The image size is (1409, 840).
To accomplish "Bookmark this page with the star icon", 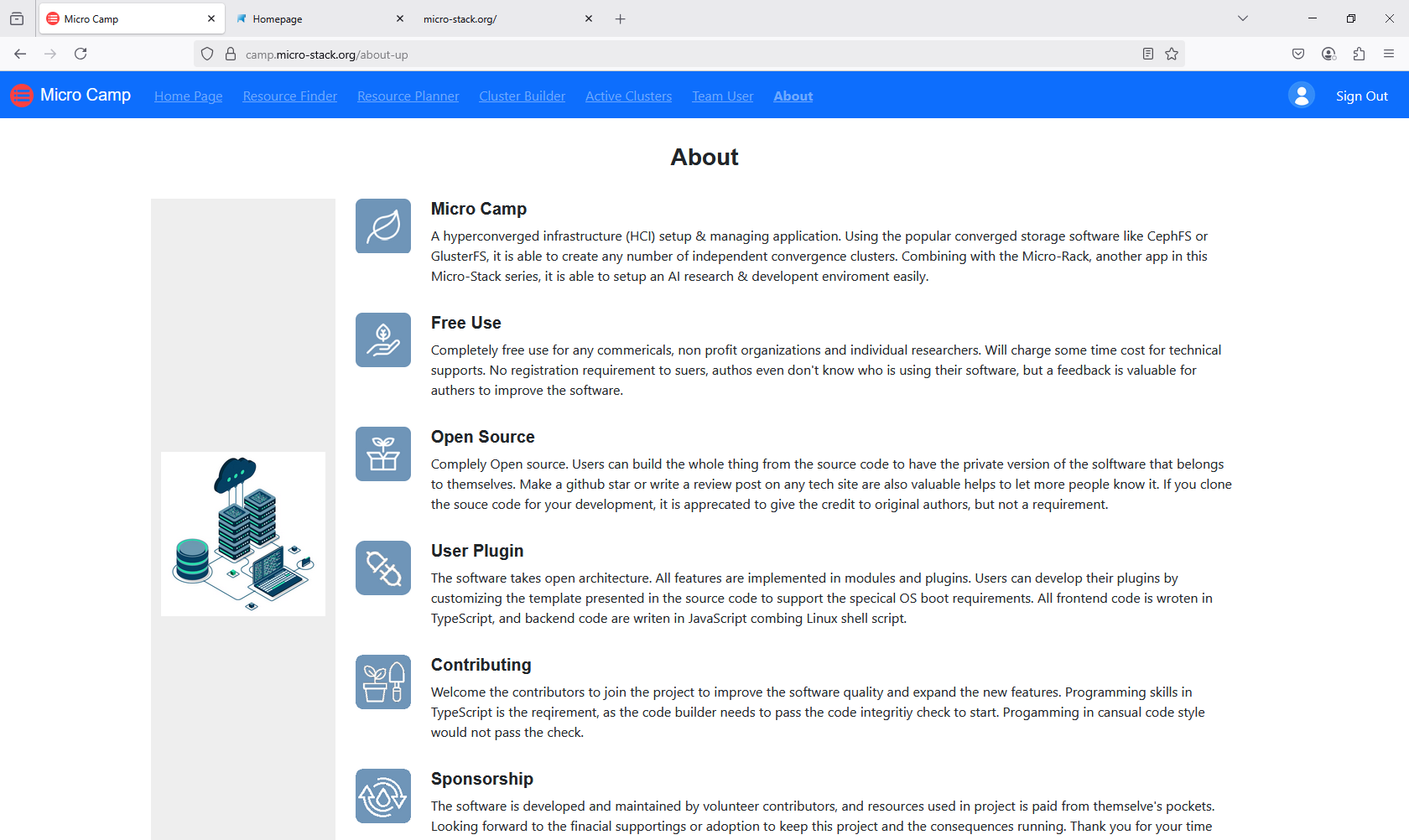I will point(1172,54).
